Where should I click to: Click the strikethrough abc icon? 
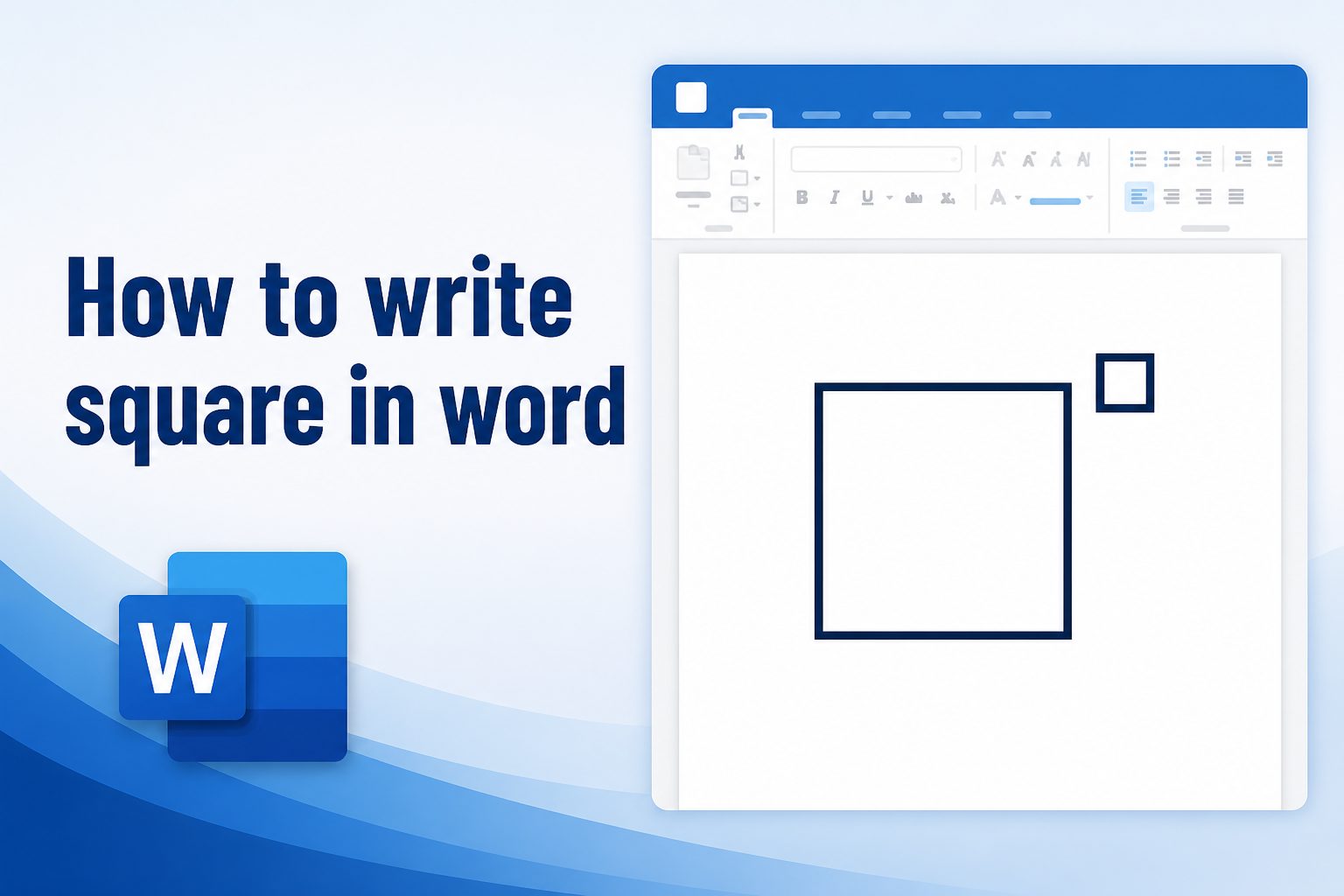(913, 198)
